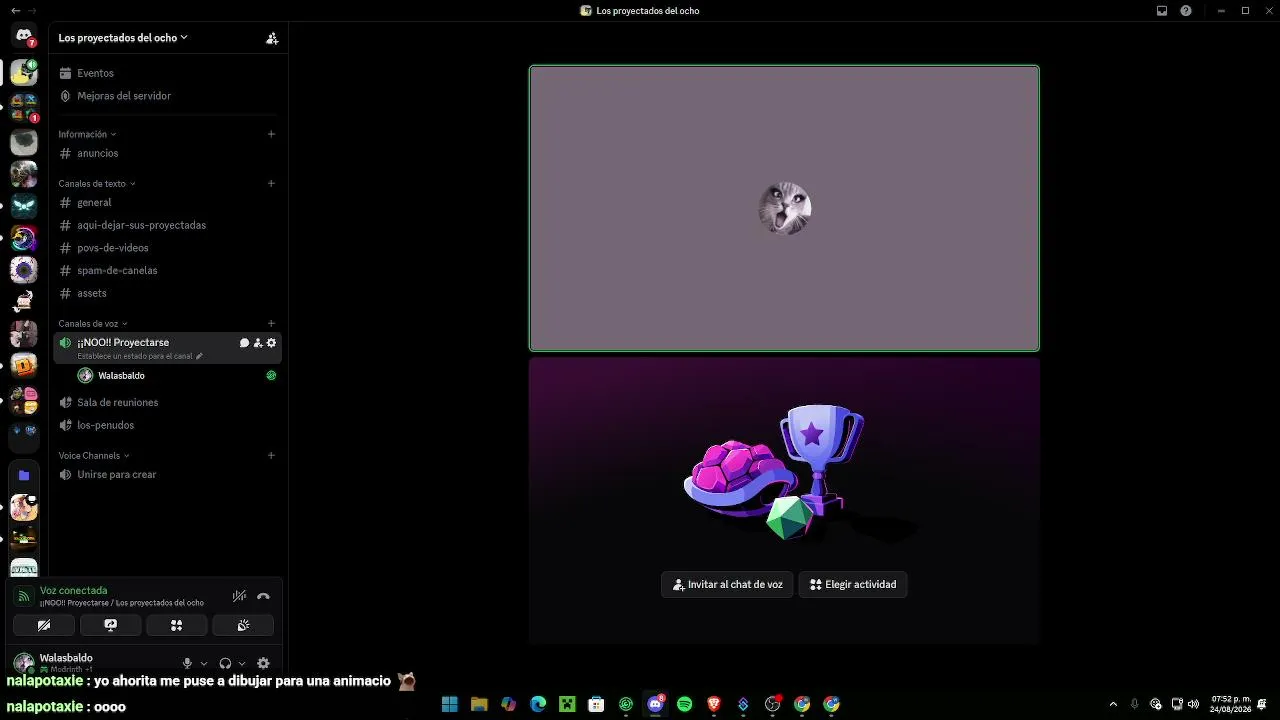1280x720 pixels.
Task: Open chat for ¡¡NOO!! Proyectarse voice channel
Action: click(x=244, y=343)
